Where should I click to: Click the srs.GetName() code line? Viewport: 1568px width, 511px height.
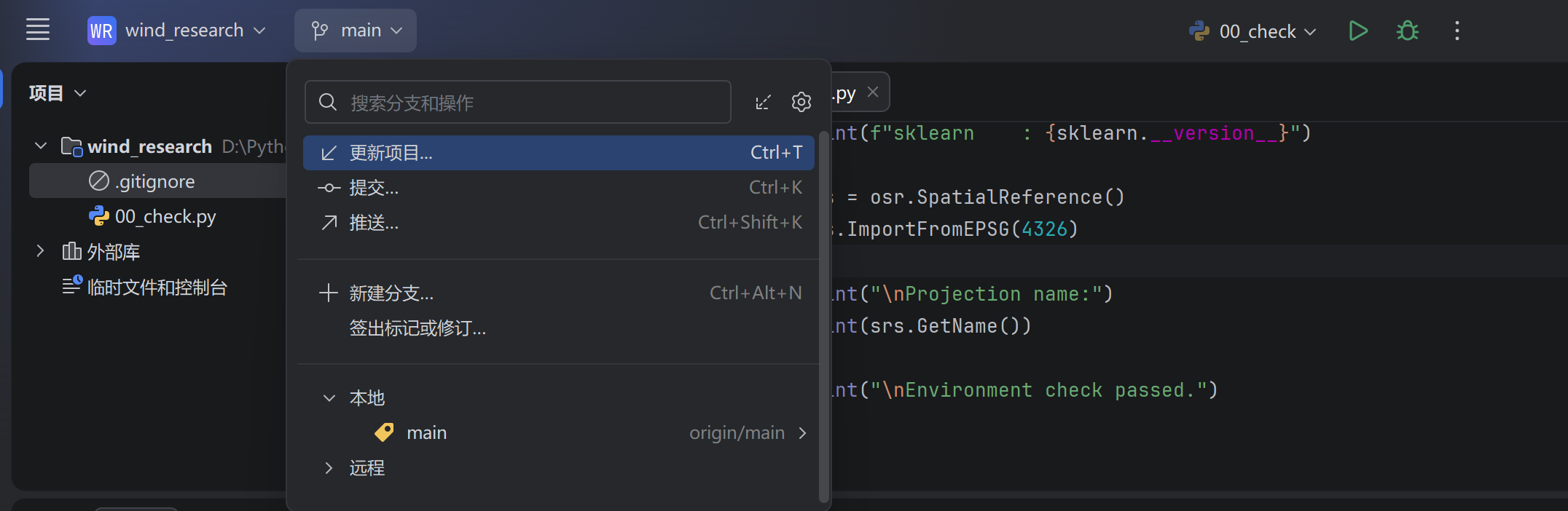(x=932, y=326)
